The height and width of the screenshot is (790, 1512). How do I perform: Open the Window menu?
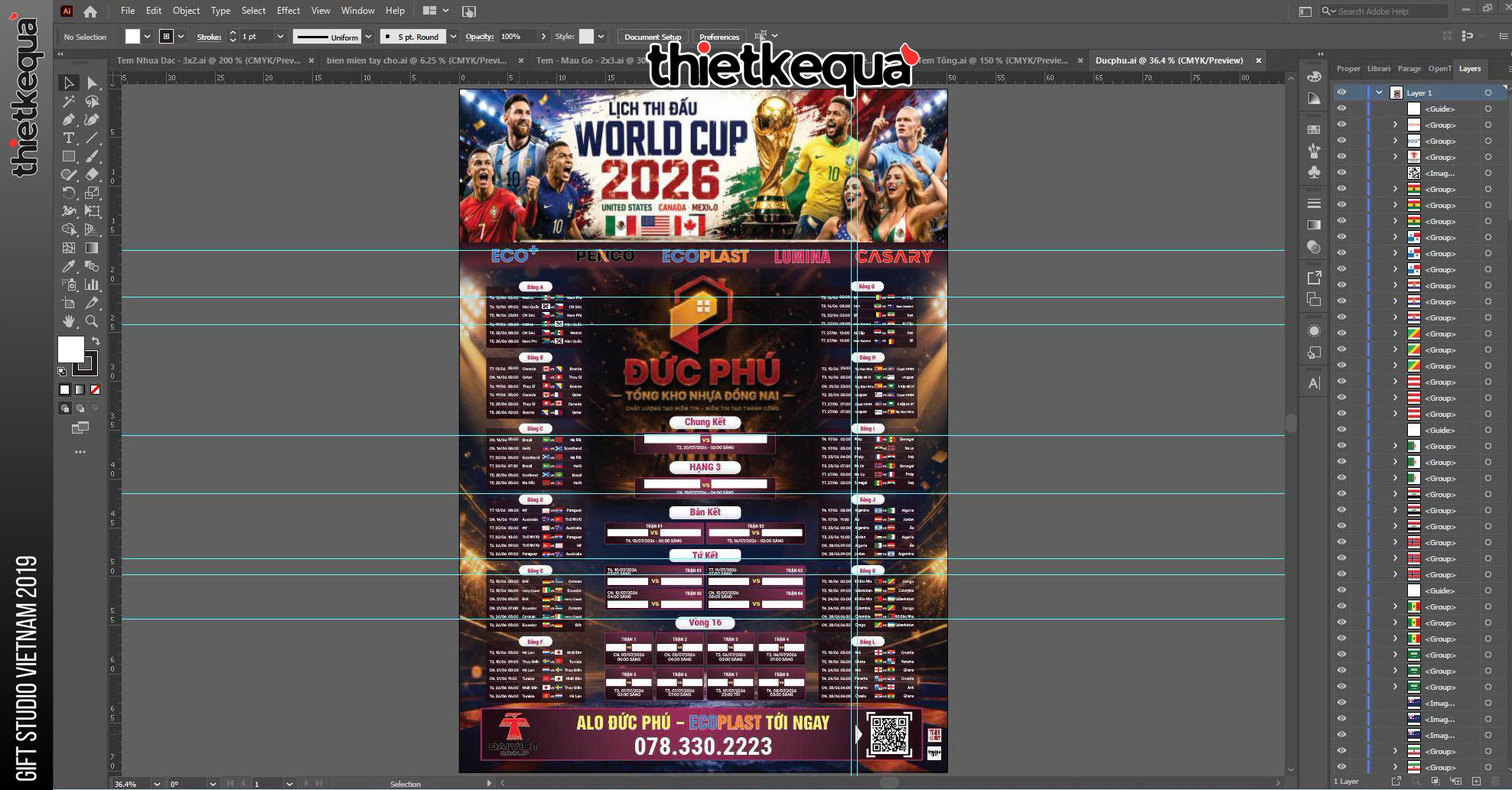[357, 11]
